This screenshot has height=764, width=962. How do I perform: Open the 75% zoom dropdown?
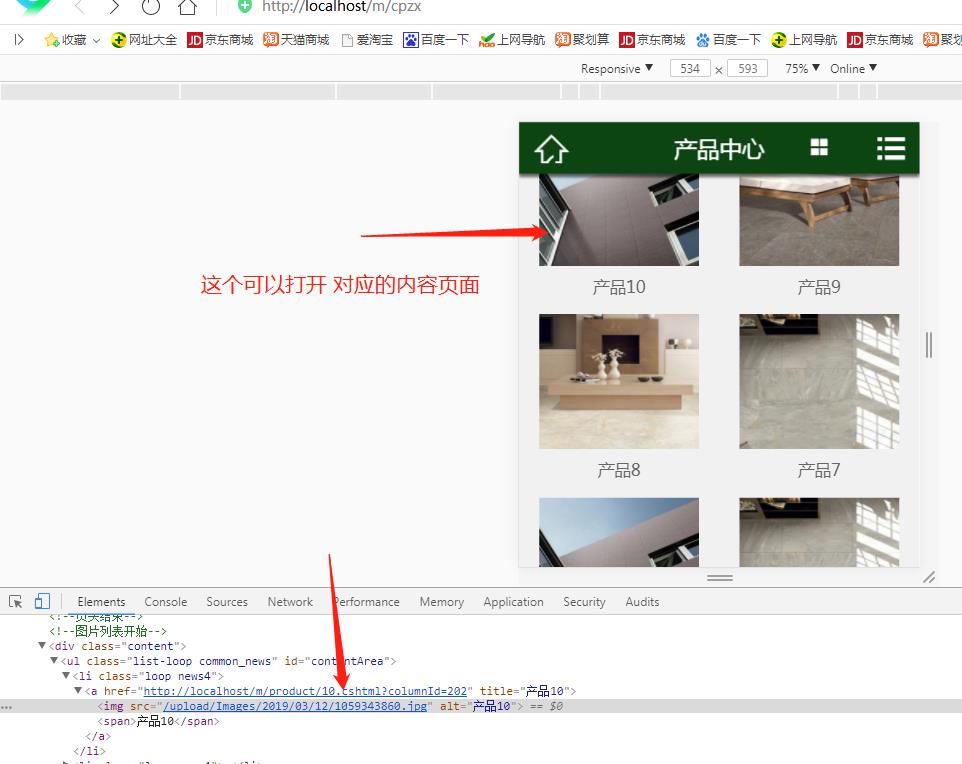tap(802, 69)
